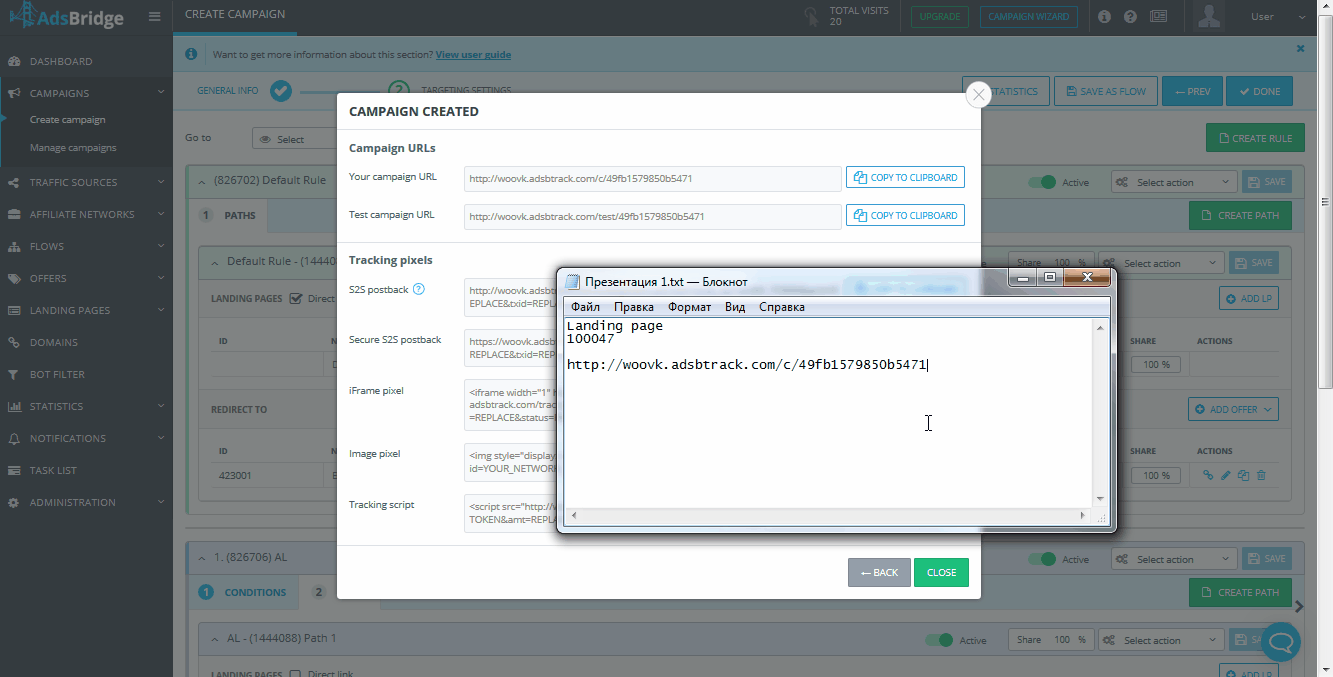The height and width of the screenshot is (677, 1333).
Task: Click the info icon in top bar
Action: (1104, 17)
